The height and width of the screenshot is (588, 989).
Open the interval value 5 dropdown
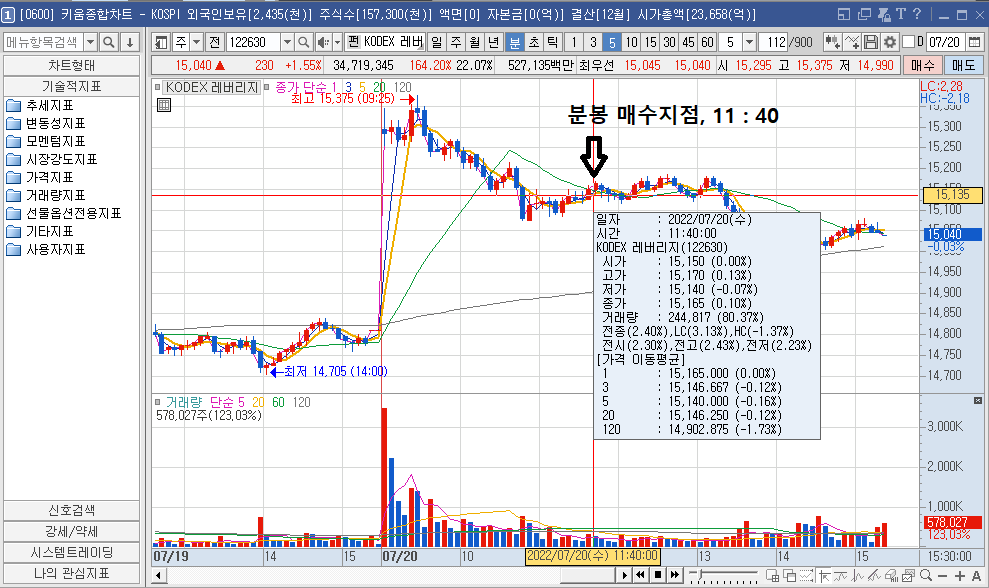pos(749,42)
